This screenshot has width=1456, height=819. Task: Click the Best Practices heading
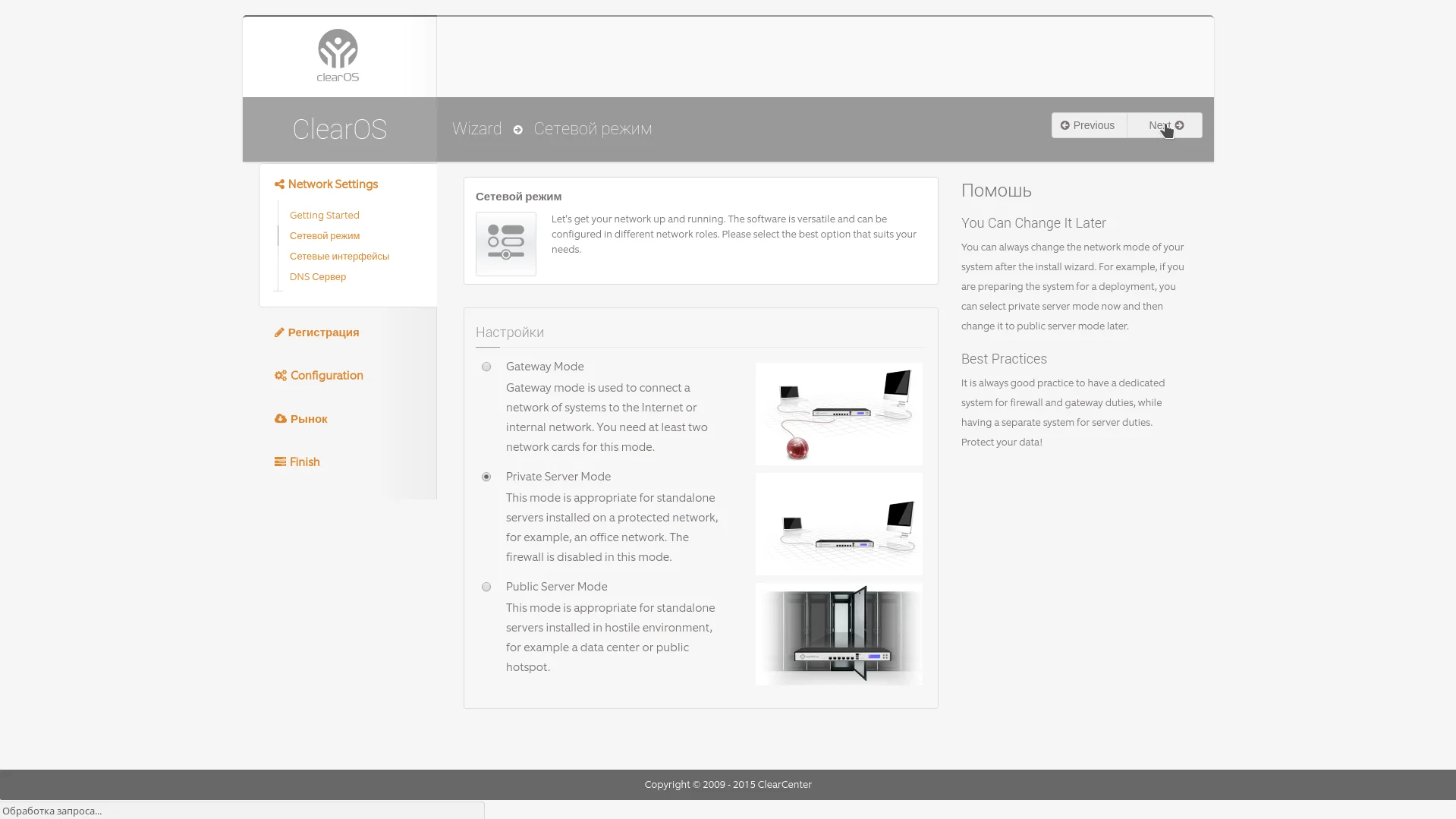[x=1004, y=359]
